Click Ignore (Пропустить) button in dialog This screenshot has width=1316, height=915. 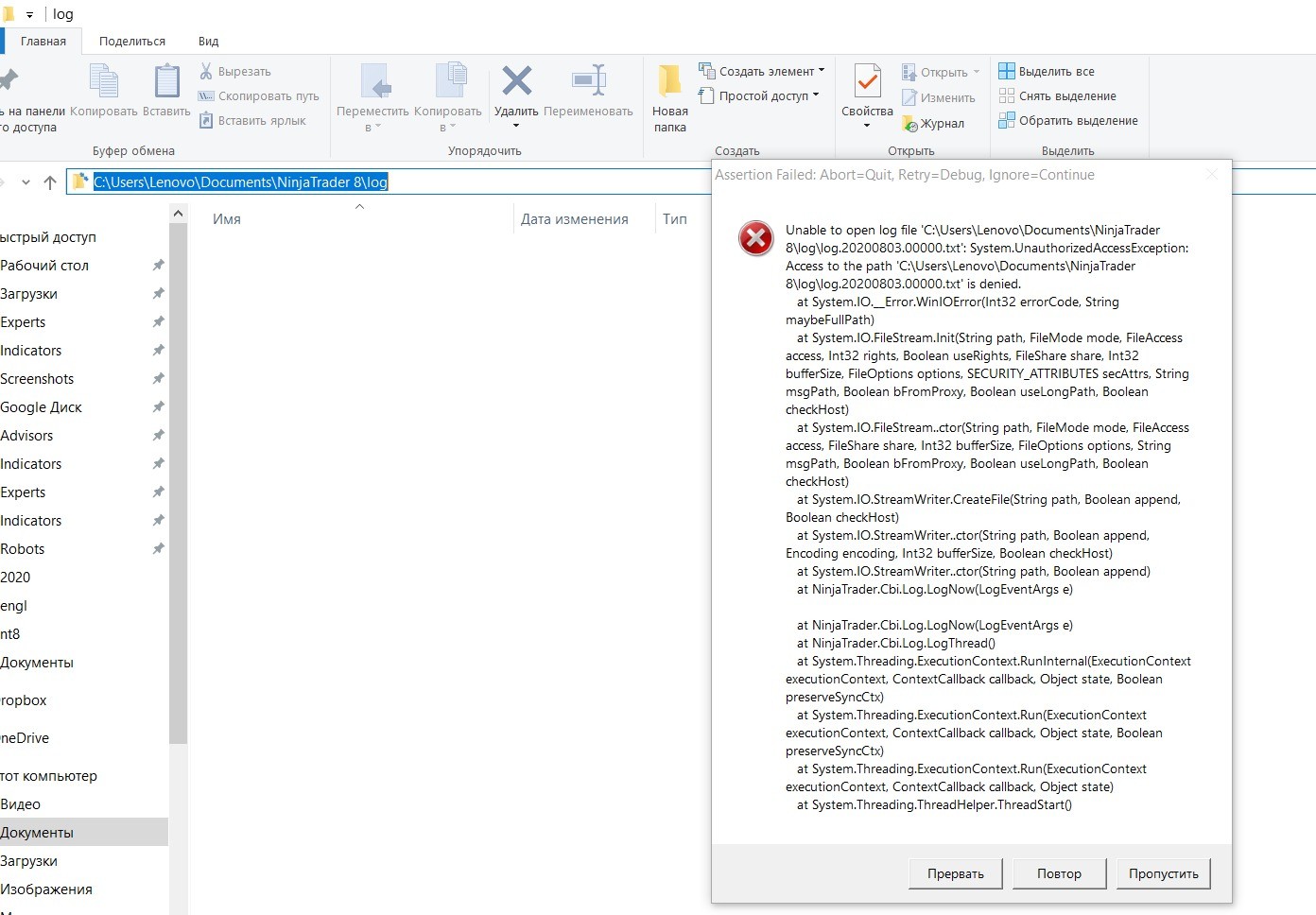(x=1163, y=873)
